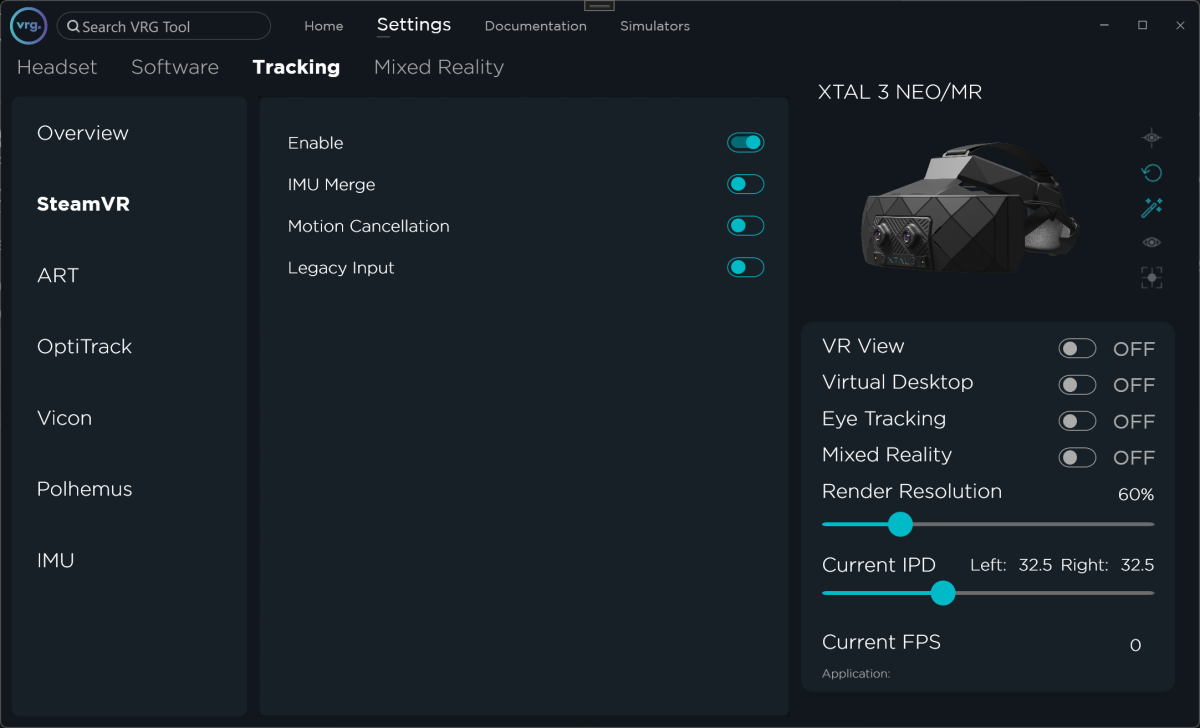The height and width of the screenshot is (728, 1200).
Task: Open the Polhemus tracking section
Action: tap(85, 489)
